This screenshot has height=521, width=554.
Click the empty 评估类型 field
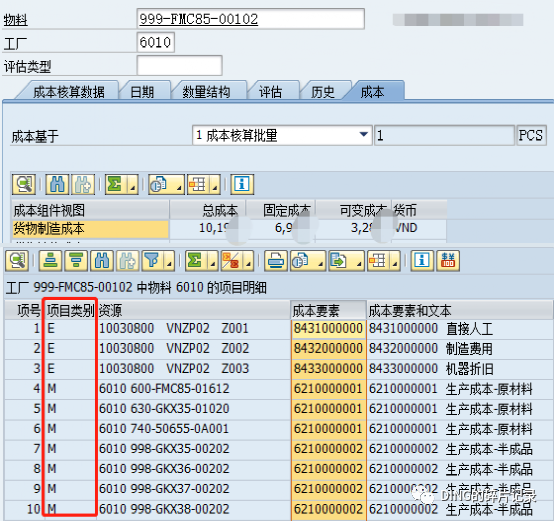pyautogui.click(x=179, y=66)
